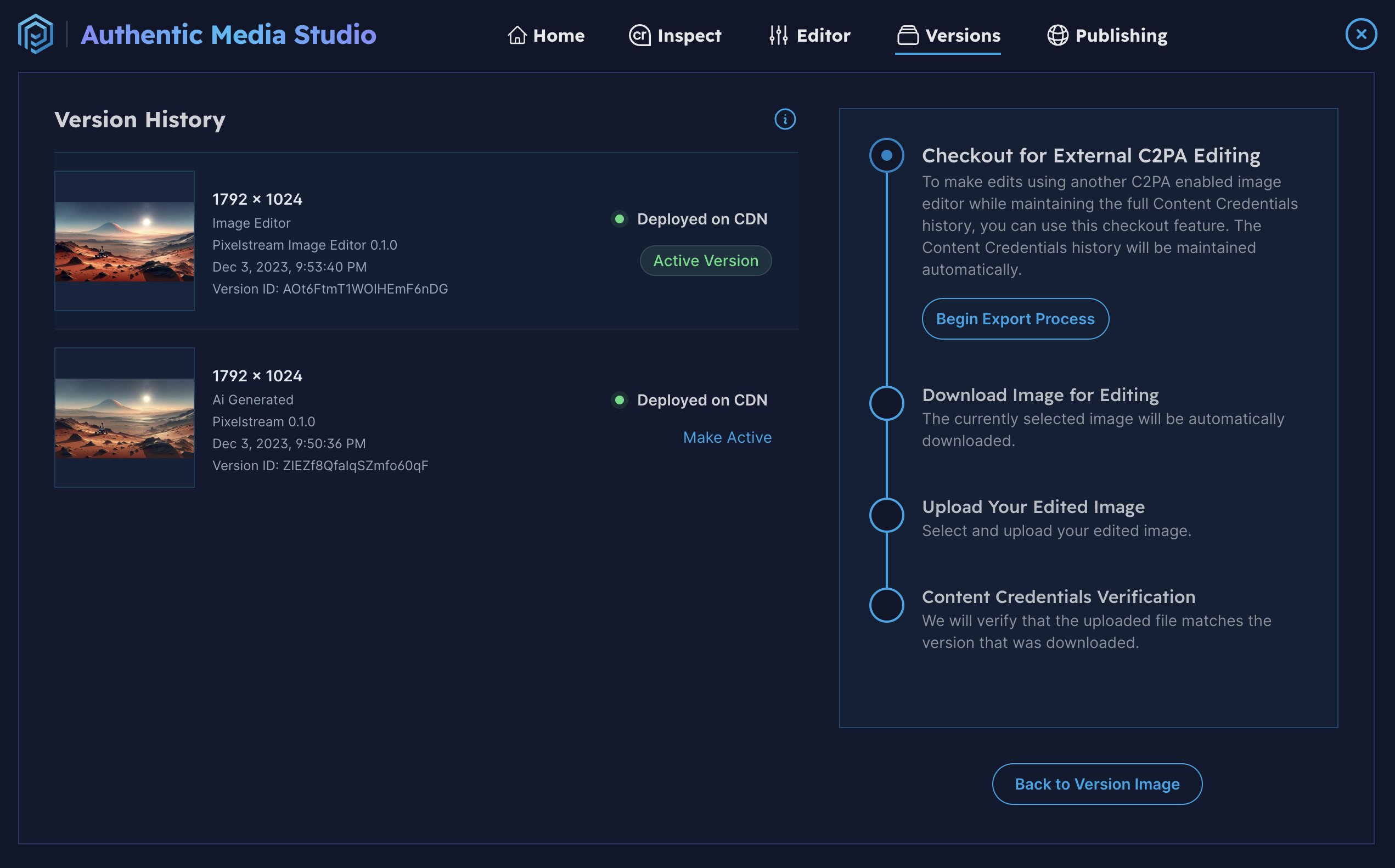Open the Home navigation item
1395x868 pixels.
(x=547, y=36)
